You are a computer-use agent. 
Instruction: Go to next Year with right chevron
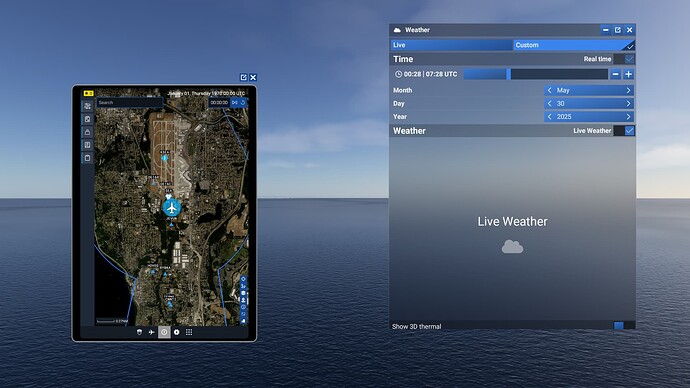628,117
